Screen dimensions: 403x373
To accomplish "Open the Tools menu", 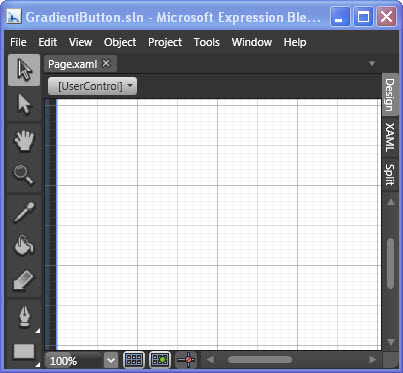I will (207, 42).
